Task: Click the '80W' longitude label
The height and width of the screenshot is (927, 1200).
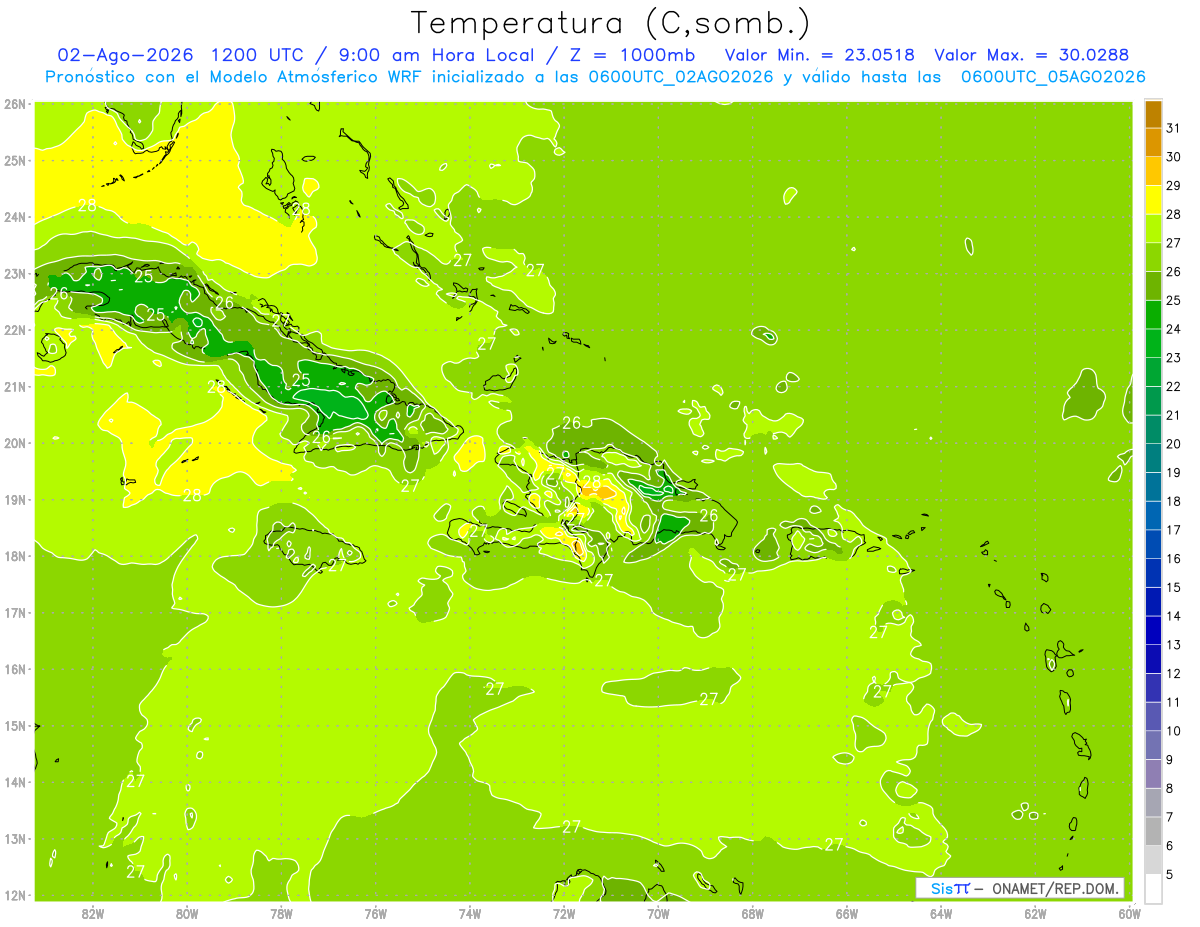Action: point(187,913)
